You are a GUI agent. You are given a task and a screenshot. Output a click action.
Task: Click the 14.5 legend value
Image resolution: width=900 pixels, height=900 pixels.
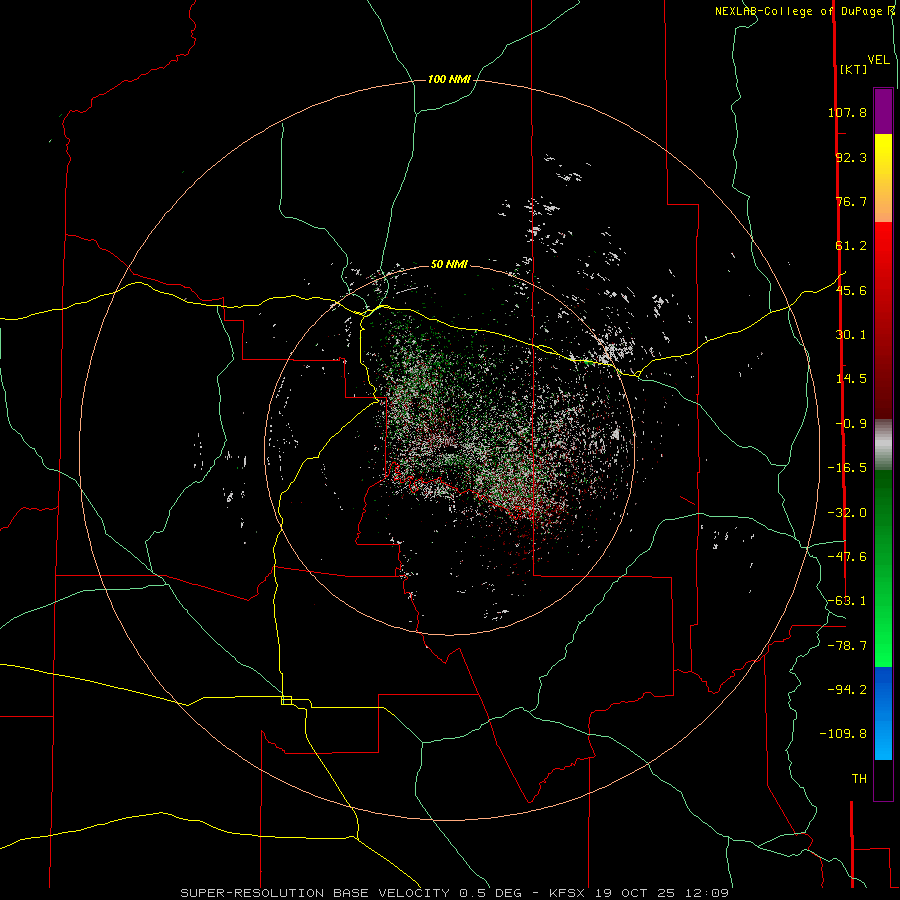[851, 379]
